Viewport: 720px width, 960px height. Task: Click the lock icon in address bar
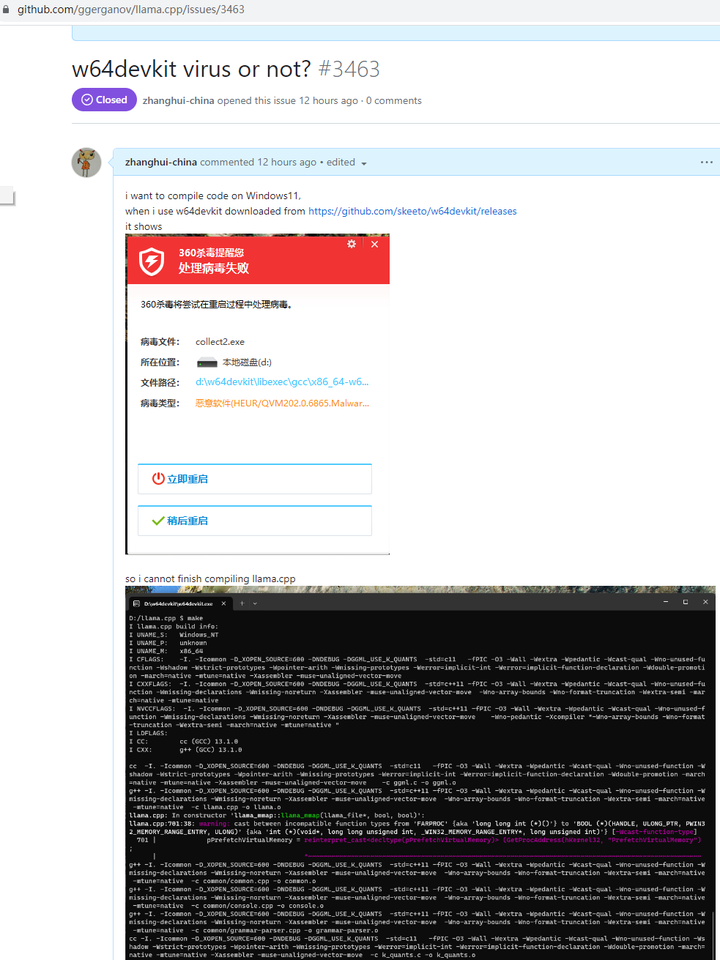click(6, 10)
